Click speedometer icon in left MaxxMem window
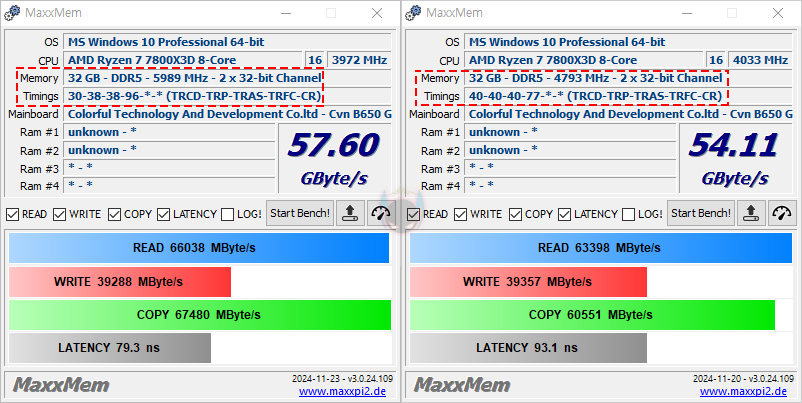802x403 pixels. point(381,213)
